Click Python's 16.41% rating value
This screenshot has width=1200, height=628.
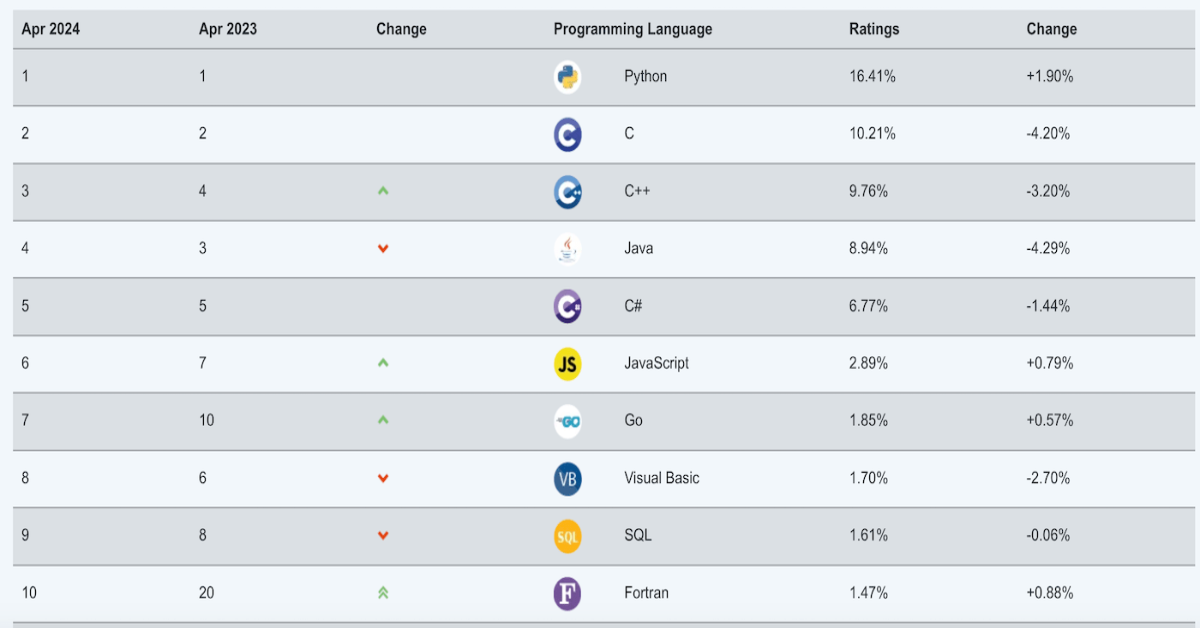pyautogui.click(x=872, y=76)
